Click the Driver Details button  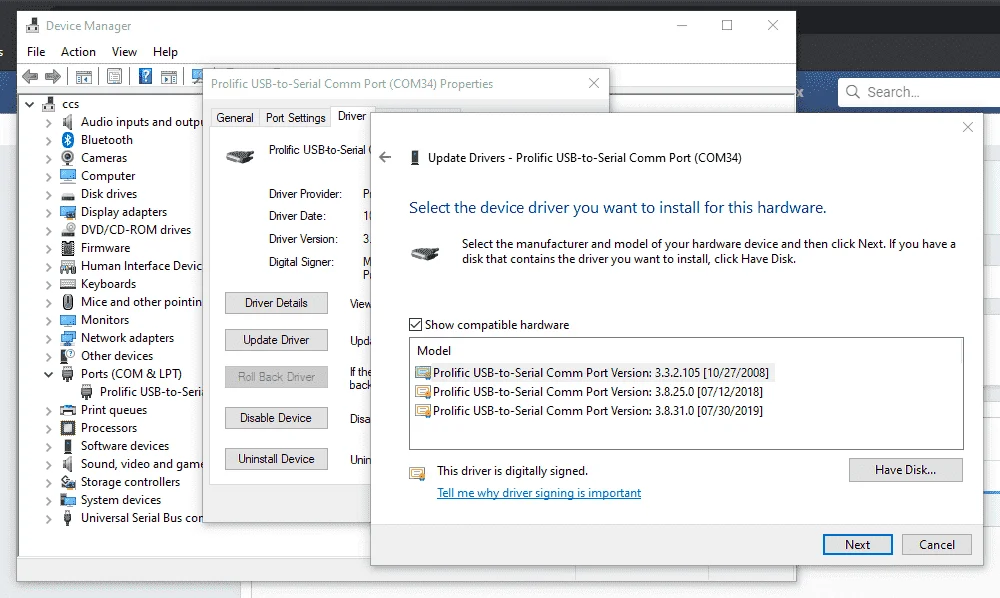click(x=276, y=303)
